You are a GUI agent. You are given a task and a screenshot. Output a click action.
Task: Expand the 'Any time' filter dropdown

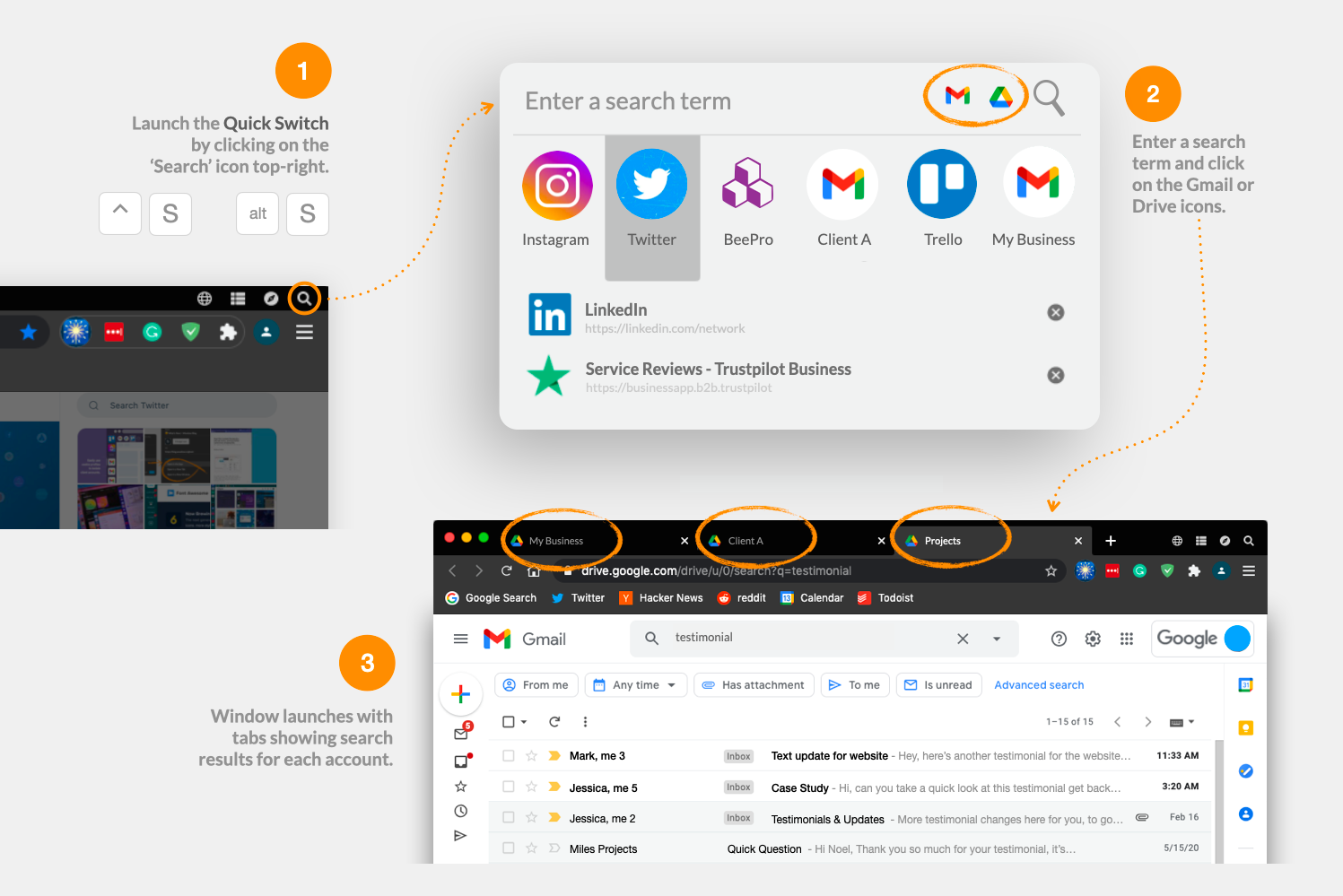pyautogui.click(x=636, y=685)
